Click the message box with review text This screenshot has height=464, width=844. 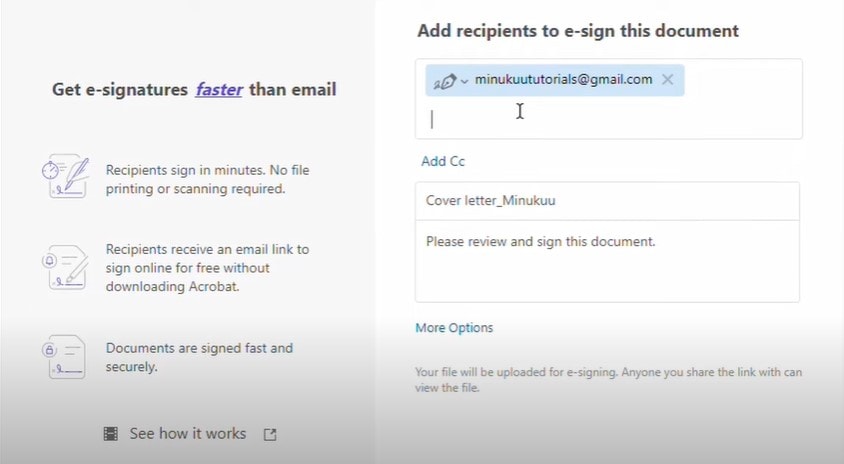[x=607, y=260]
